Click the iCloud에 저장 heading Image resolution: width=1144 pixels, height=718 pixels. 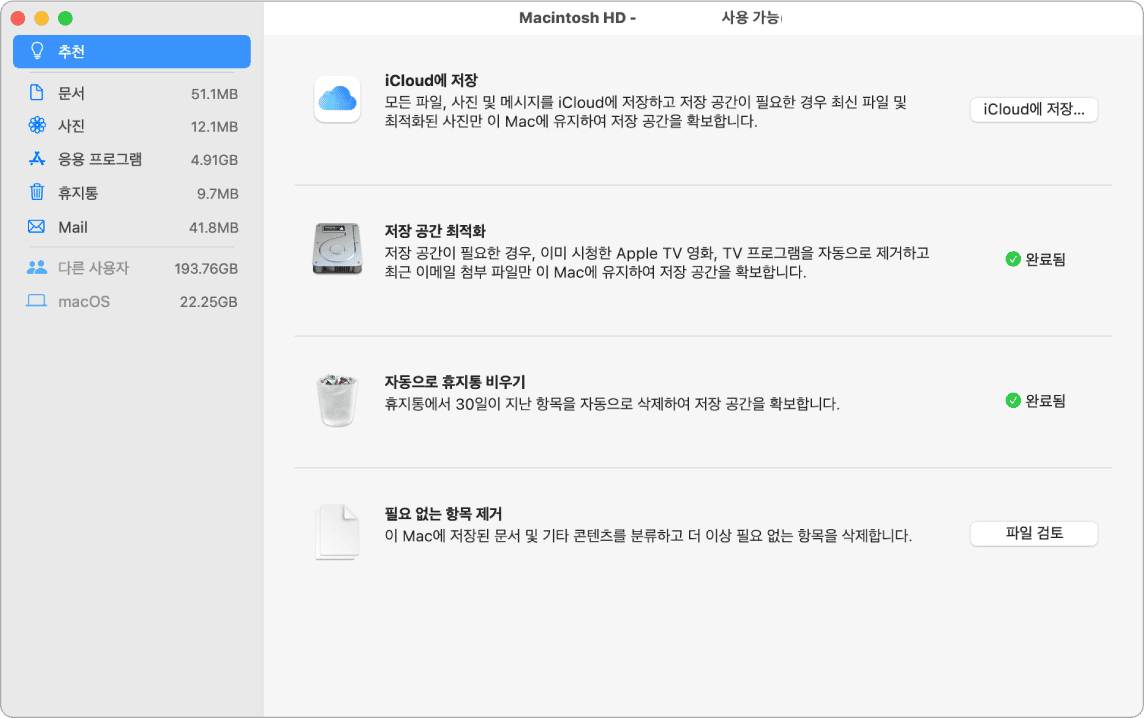coord(431,80)
